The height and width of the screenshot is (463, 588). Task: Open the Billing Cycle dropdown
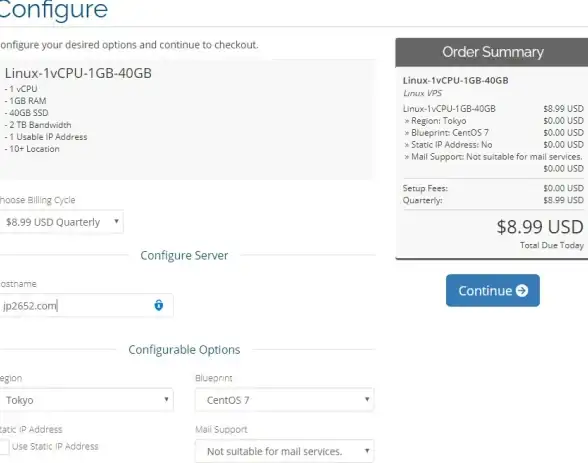61,222
